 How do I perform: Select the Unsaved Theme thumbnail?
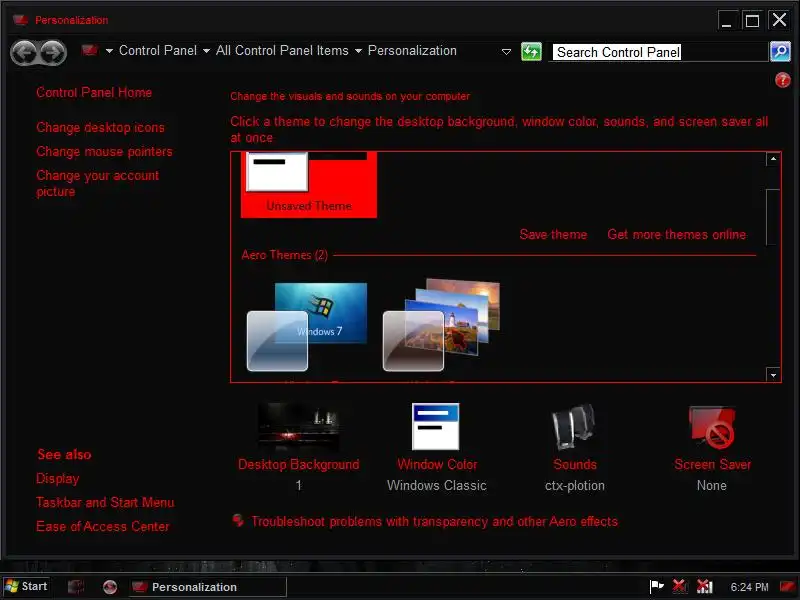(x=309, y=185)
